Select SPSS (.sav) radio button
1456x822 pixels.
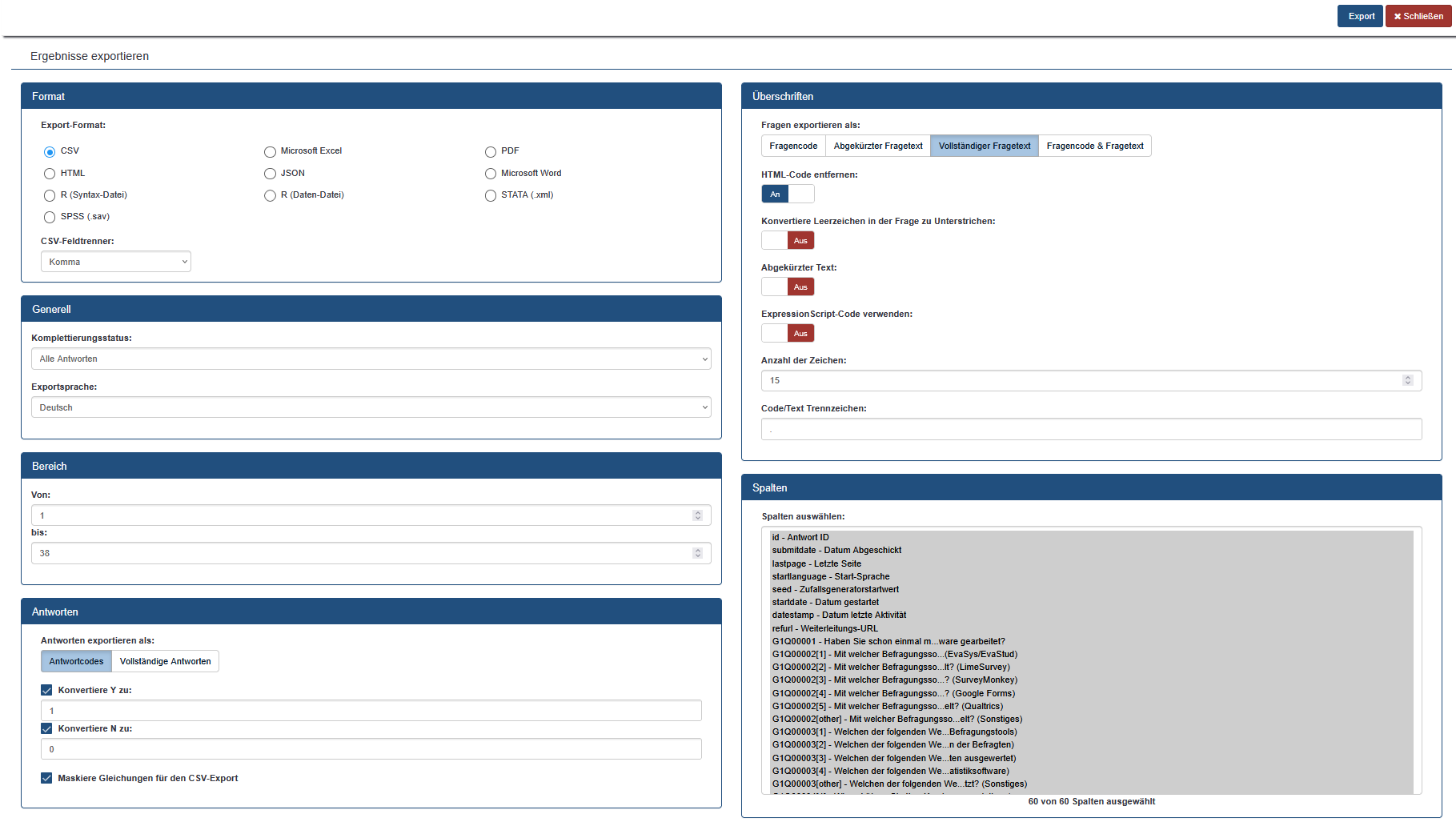coord(50,217)
